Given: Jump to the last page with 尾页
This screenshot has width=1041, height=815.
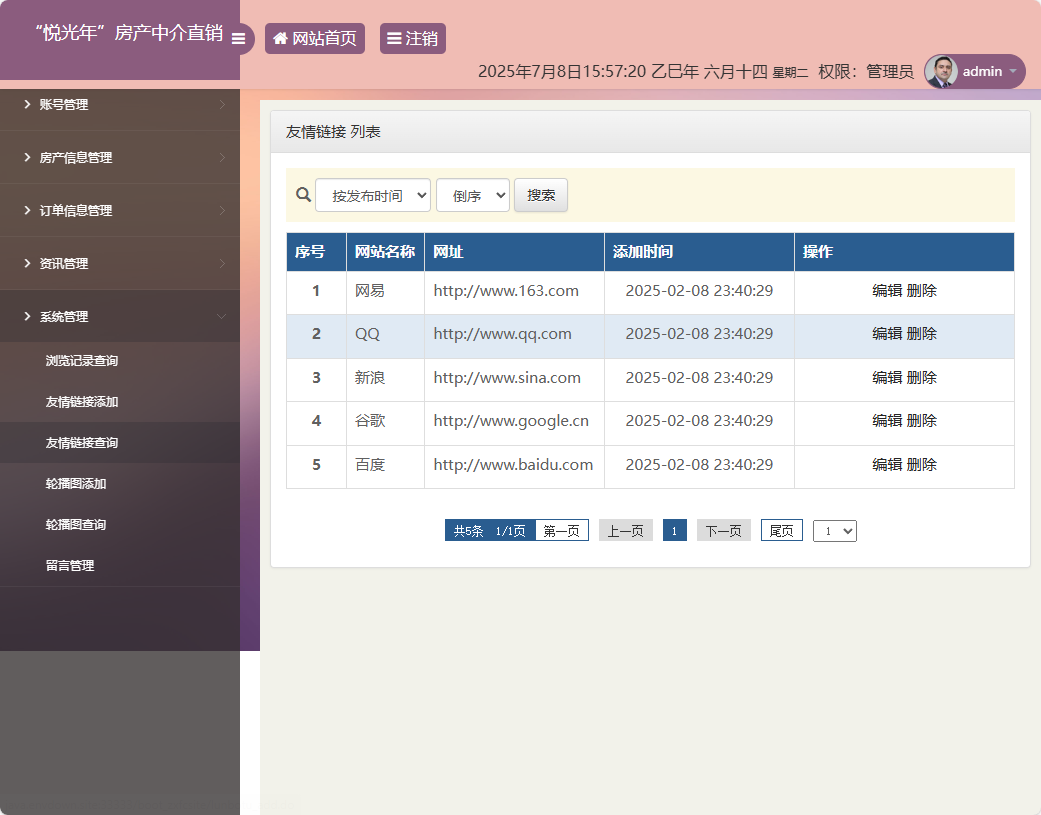Looking at the screenshot, I should (781, 530).
